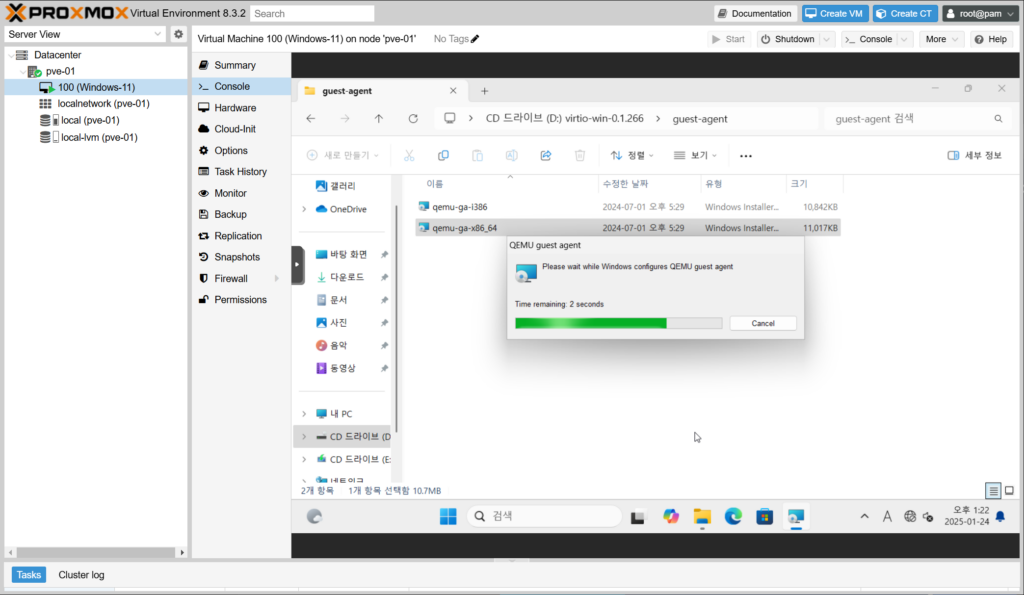Collapse the pve-01 node tree
Viewport: 1024px width, 595px height.
[x=23, y=71]
